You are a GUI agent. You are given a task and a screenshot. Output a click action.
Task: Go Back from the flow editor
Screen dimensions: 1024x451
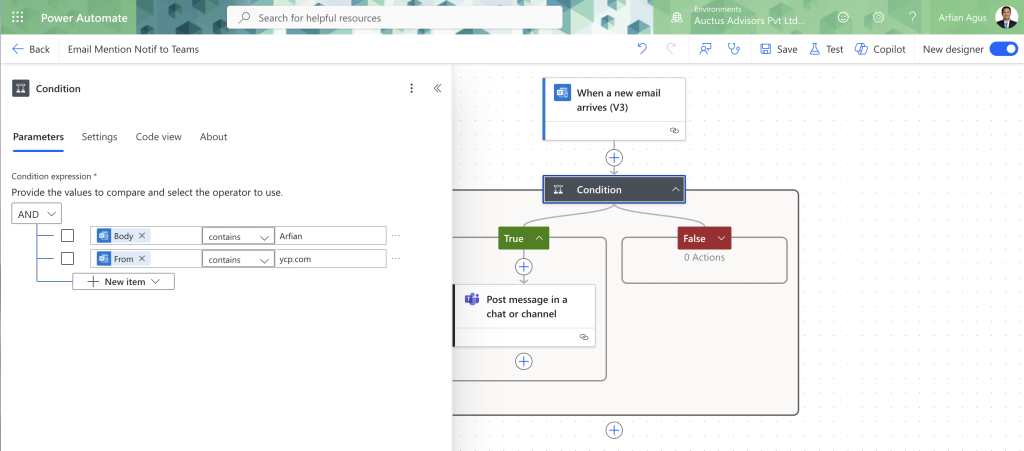[31, 49]
